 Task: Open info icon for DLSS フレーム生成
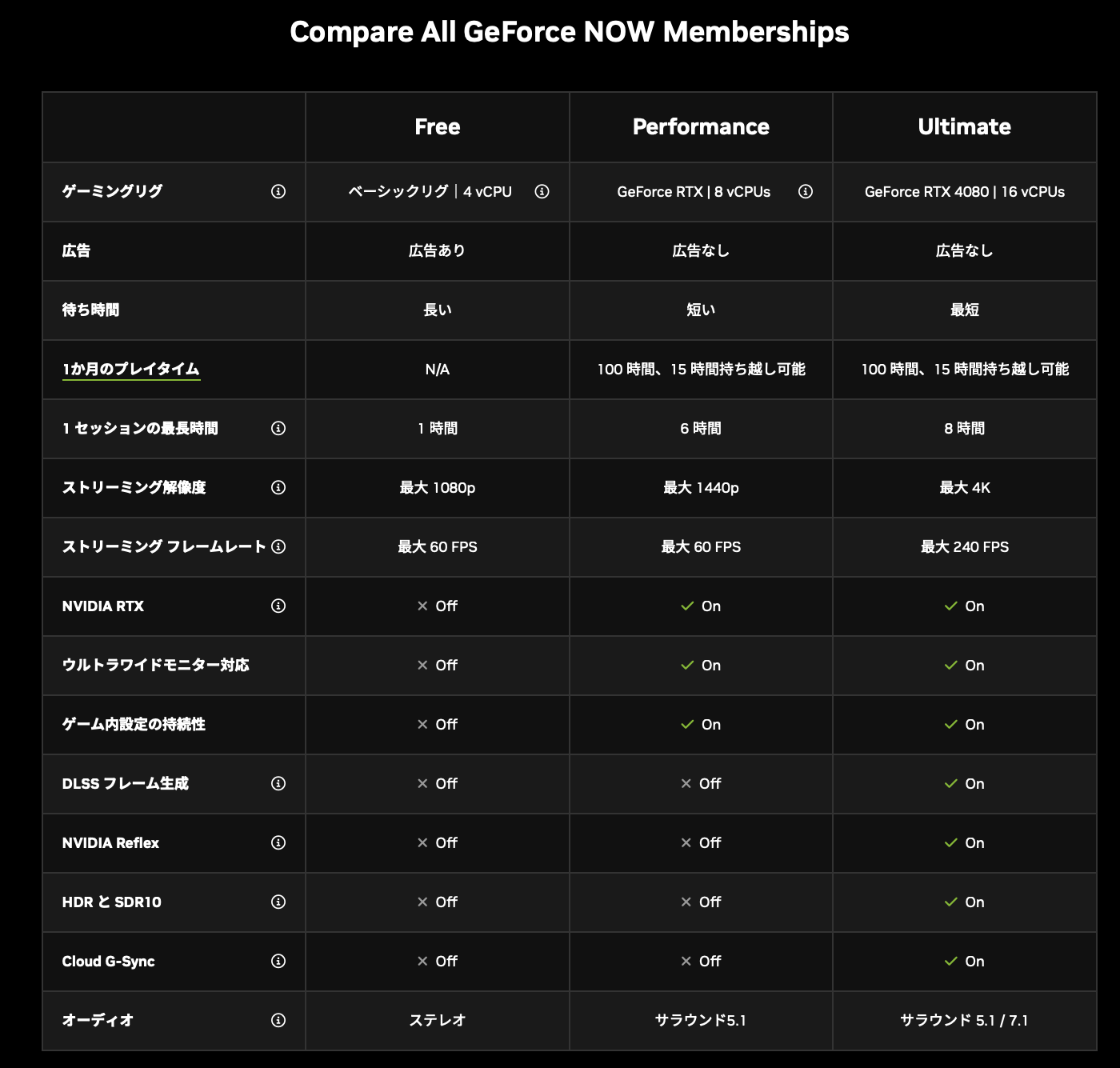[x=278, y=783]
